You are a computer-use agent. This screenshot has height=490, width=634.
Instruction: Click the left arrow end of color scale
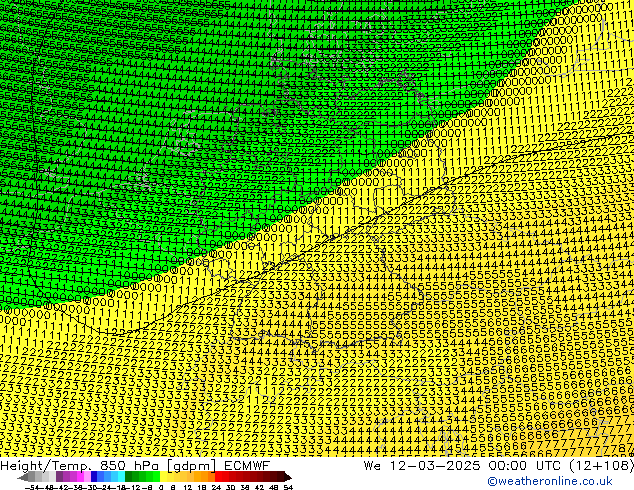click(23, 477)
